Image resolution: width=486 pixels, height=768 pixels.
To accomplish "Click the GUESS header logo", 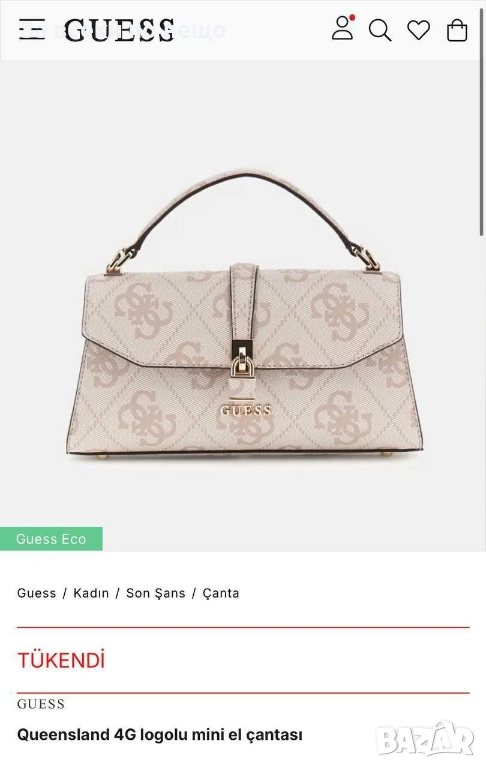I will click(119, 30).
